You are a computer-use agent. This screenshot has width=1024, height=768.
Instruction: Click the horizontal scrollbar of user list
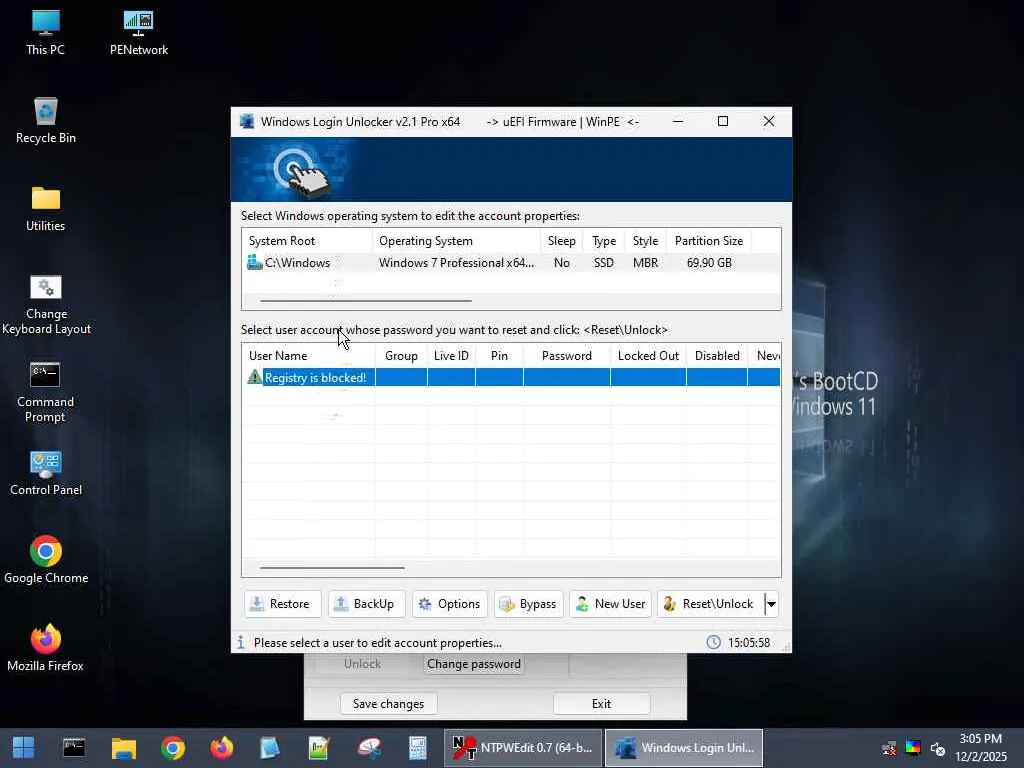(x=332, y=568)
